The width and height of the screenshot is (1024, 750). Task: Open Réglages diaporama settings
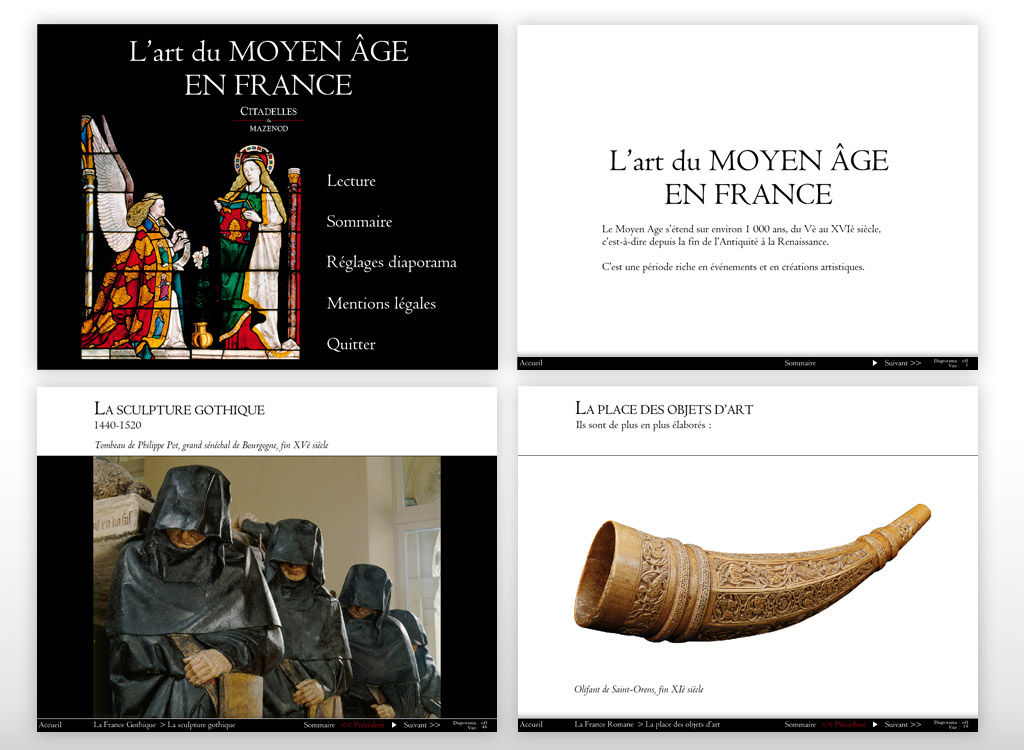click(391, 263)
